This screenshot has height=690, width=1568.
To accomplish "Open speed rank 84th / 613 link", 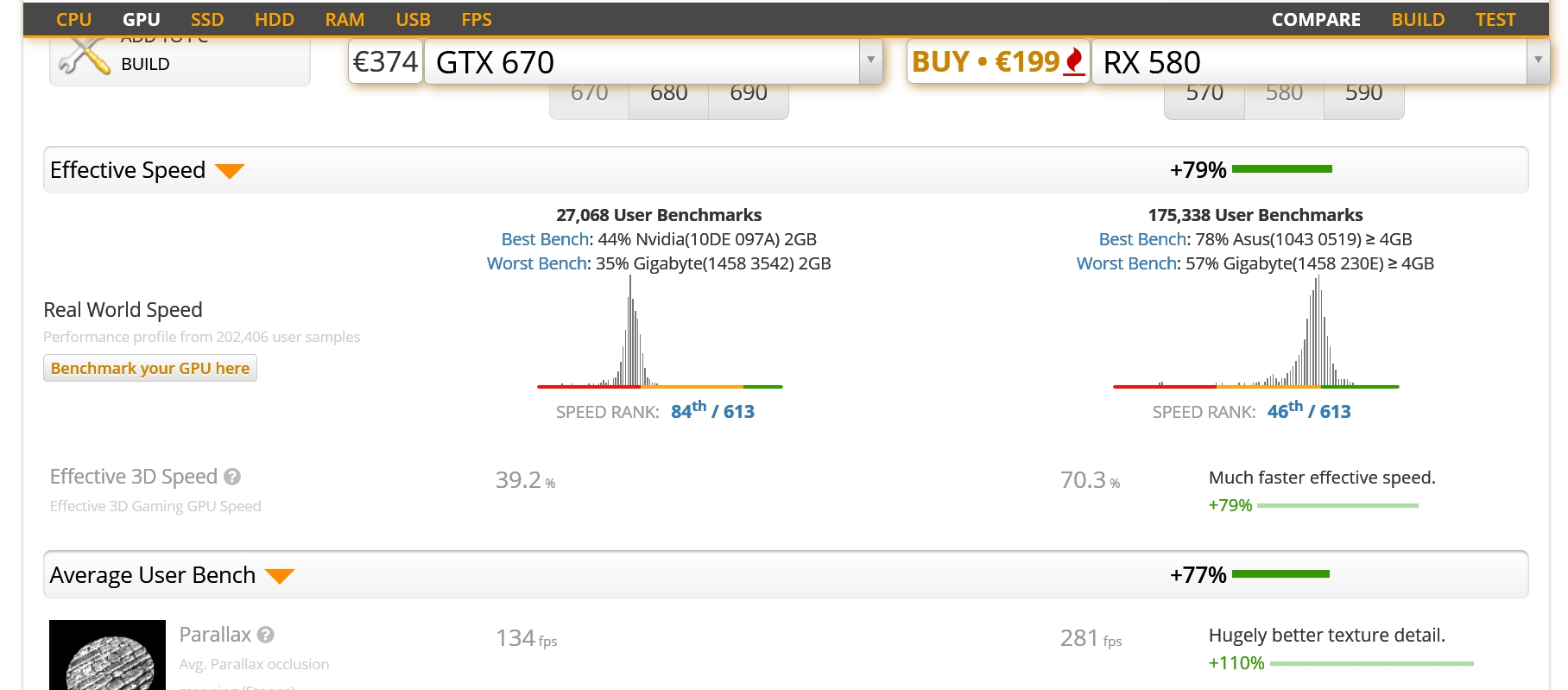I will point(712,410).
